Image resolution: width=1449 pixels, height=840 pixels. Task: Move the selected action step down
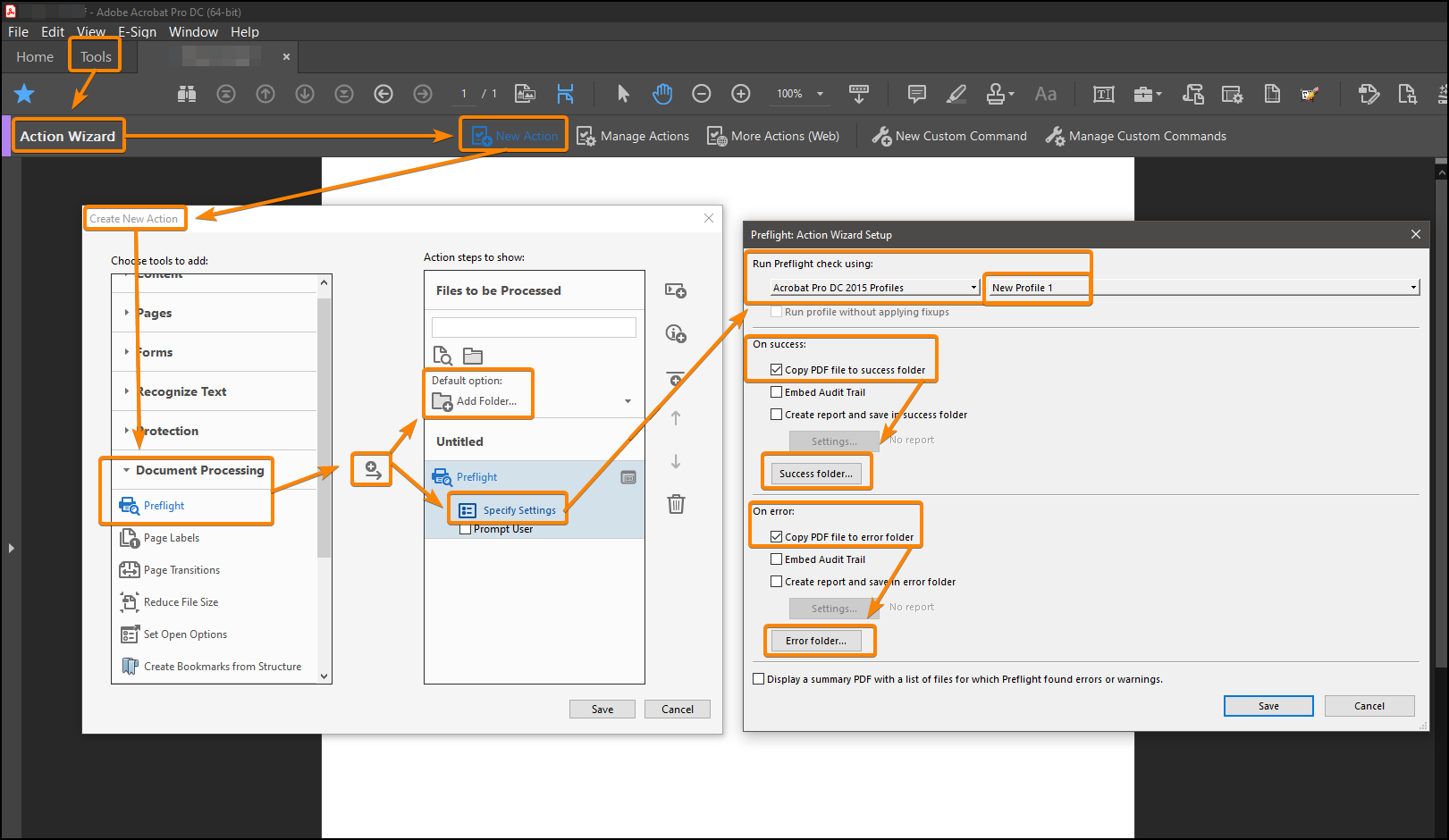[675, 462]
